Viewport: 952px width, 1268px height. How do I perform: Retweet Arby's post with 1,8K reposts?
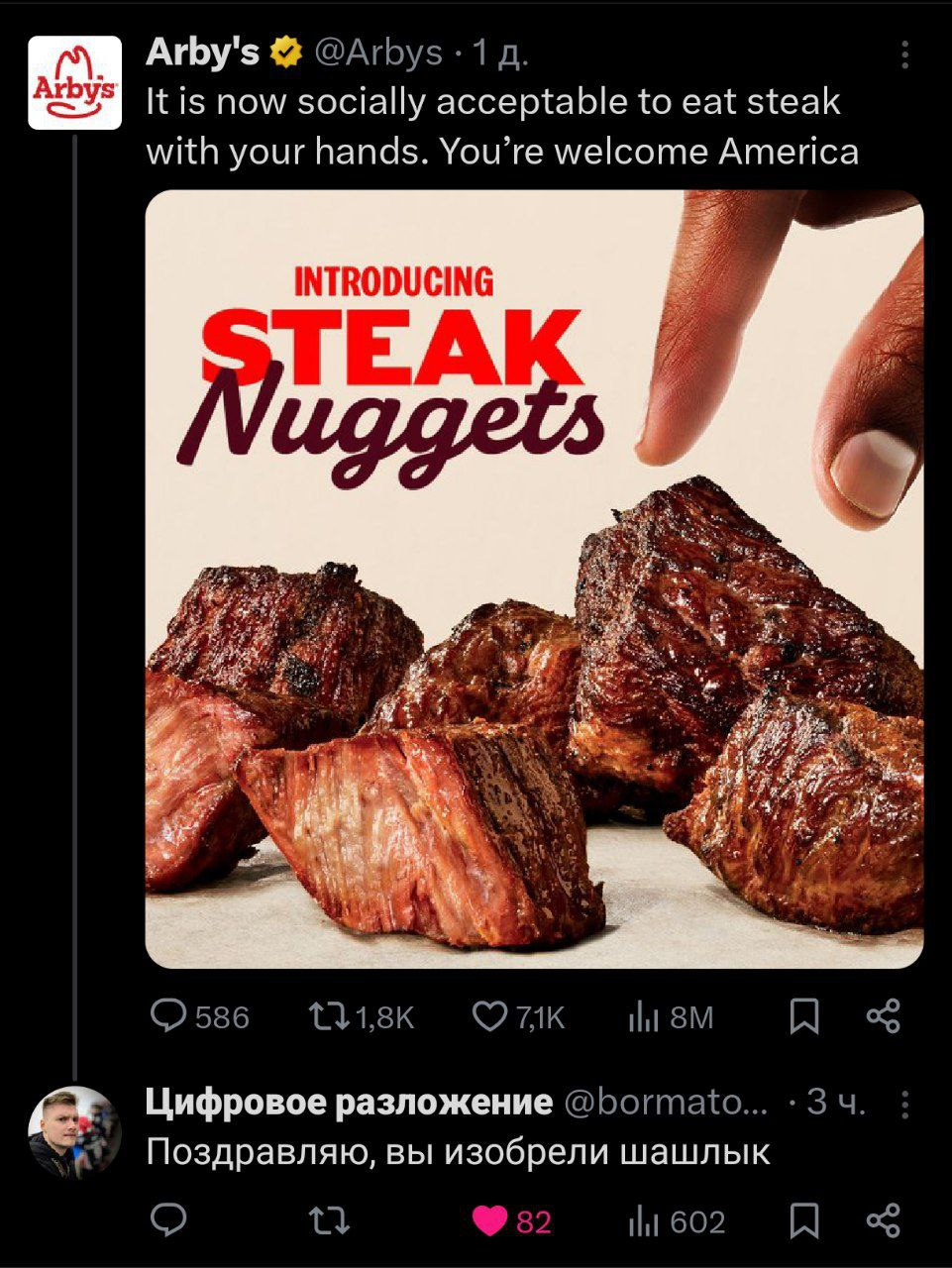(x=324, y=1016)
